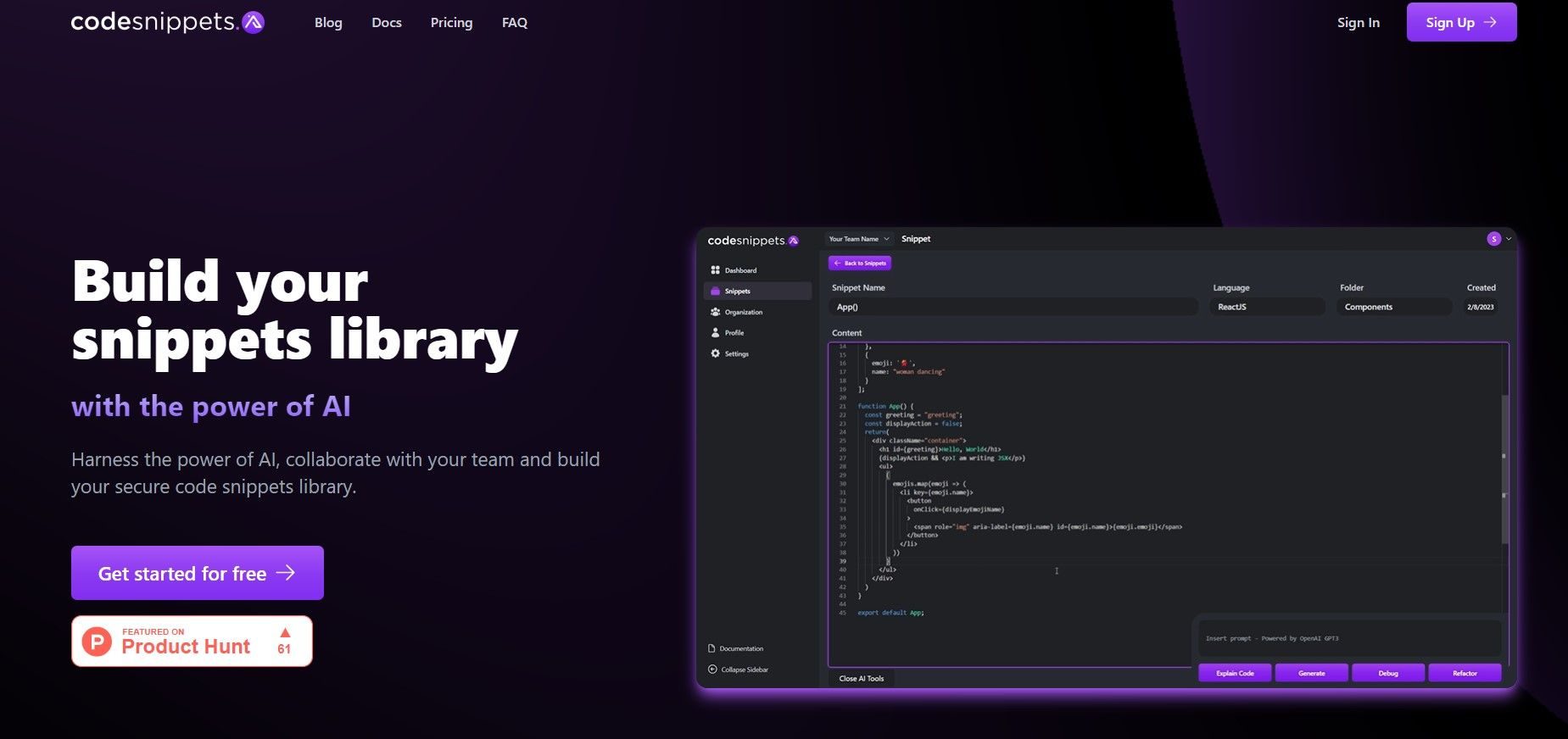1568x739 pixels.
Task: Click the Created date value 2/8/2023
Action: click(x=1481, y=307)
